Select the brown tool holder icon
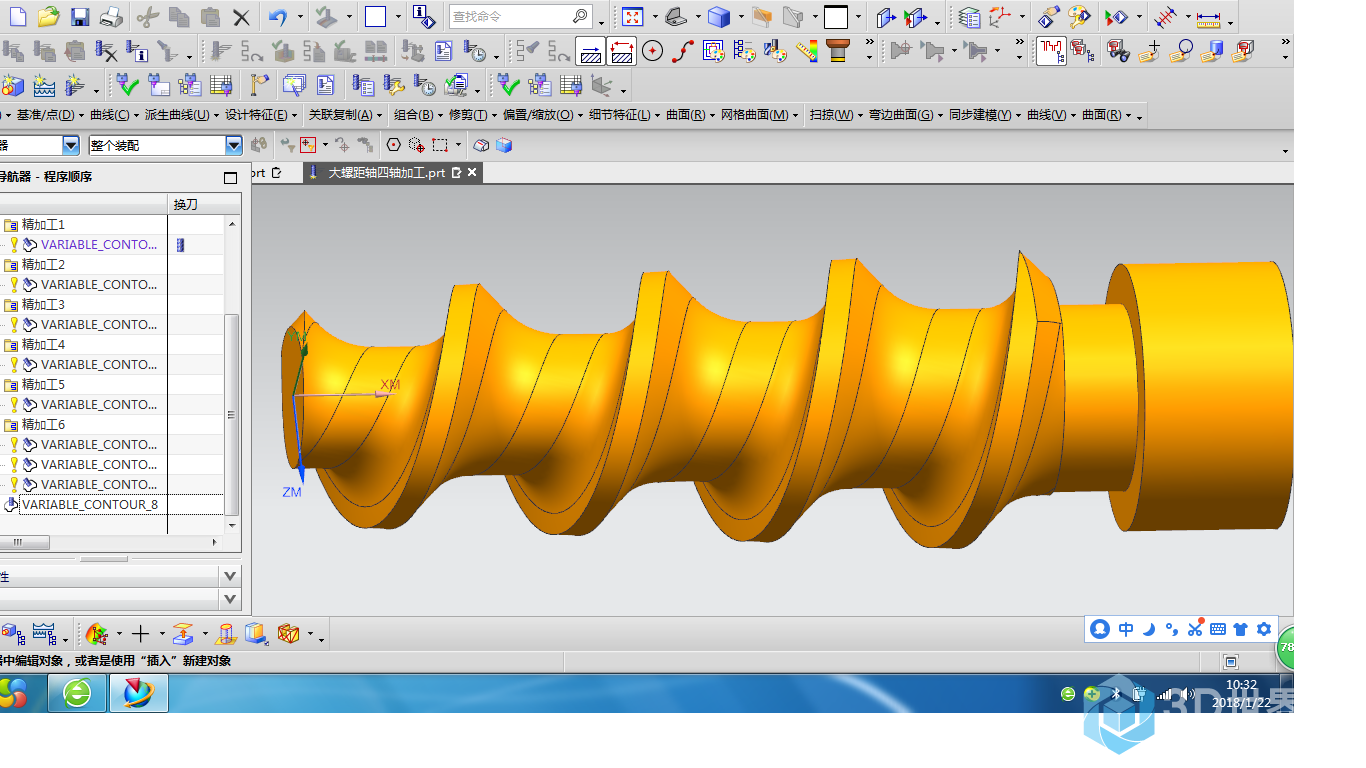Image resolution: width=1366 pixels, height=768 pixels. [838, 50]
